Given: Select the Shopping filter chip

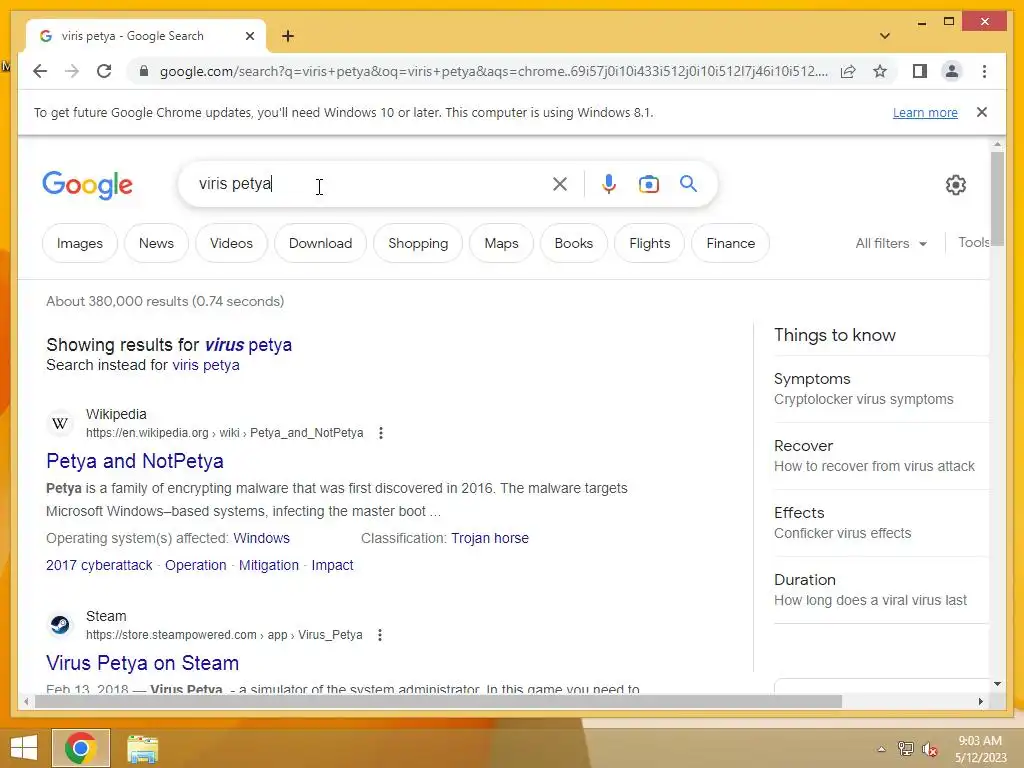Looking at the screenshot, I should coord(418,243).
